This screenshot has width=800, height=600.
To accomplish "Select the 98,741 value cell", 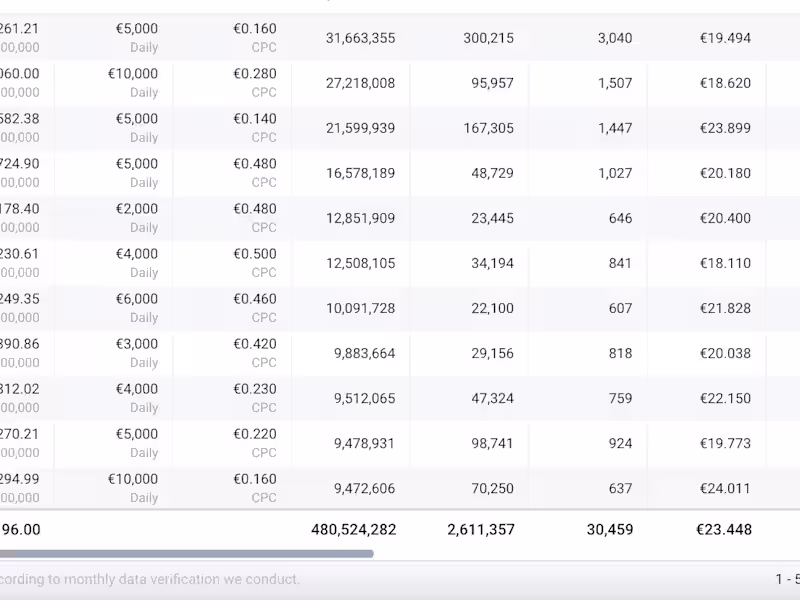I will 492,443.
